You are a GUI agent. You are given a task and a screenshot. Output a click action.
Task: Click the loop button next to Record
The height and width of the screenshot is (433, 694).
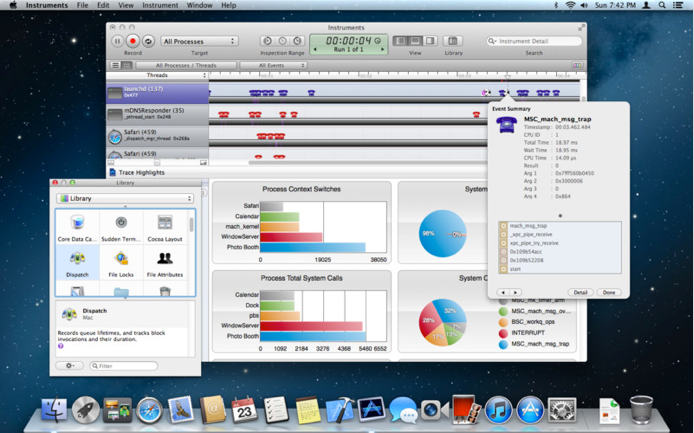click(x=148, y=41)
